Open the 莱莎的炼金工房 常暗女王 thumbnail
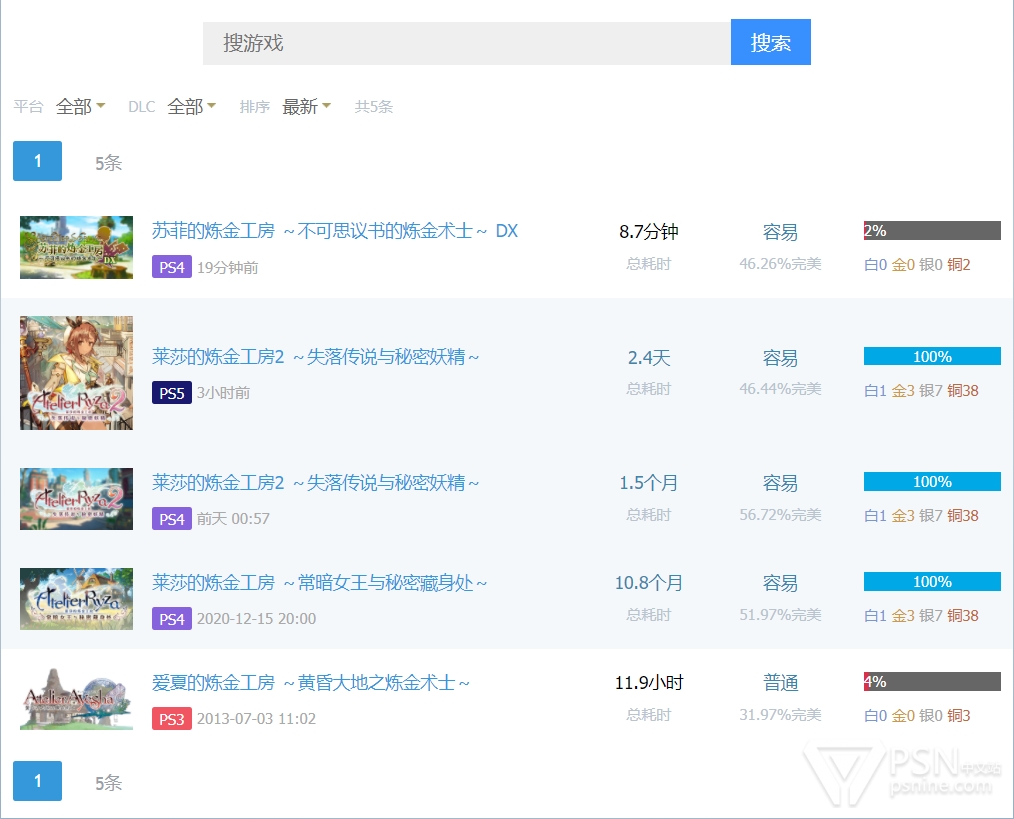 [76, 599]
